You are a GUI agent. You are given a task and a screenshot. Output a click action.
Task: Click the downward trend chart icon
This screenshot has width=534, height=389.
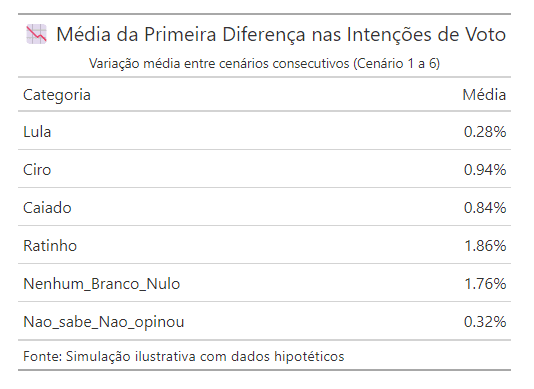pos(36,34)
